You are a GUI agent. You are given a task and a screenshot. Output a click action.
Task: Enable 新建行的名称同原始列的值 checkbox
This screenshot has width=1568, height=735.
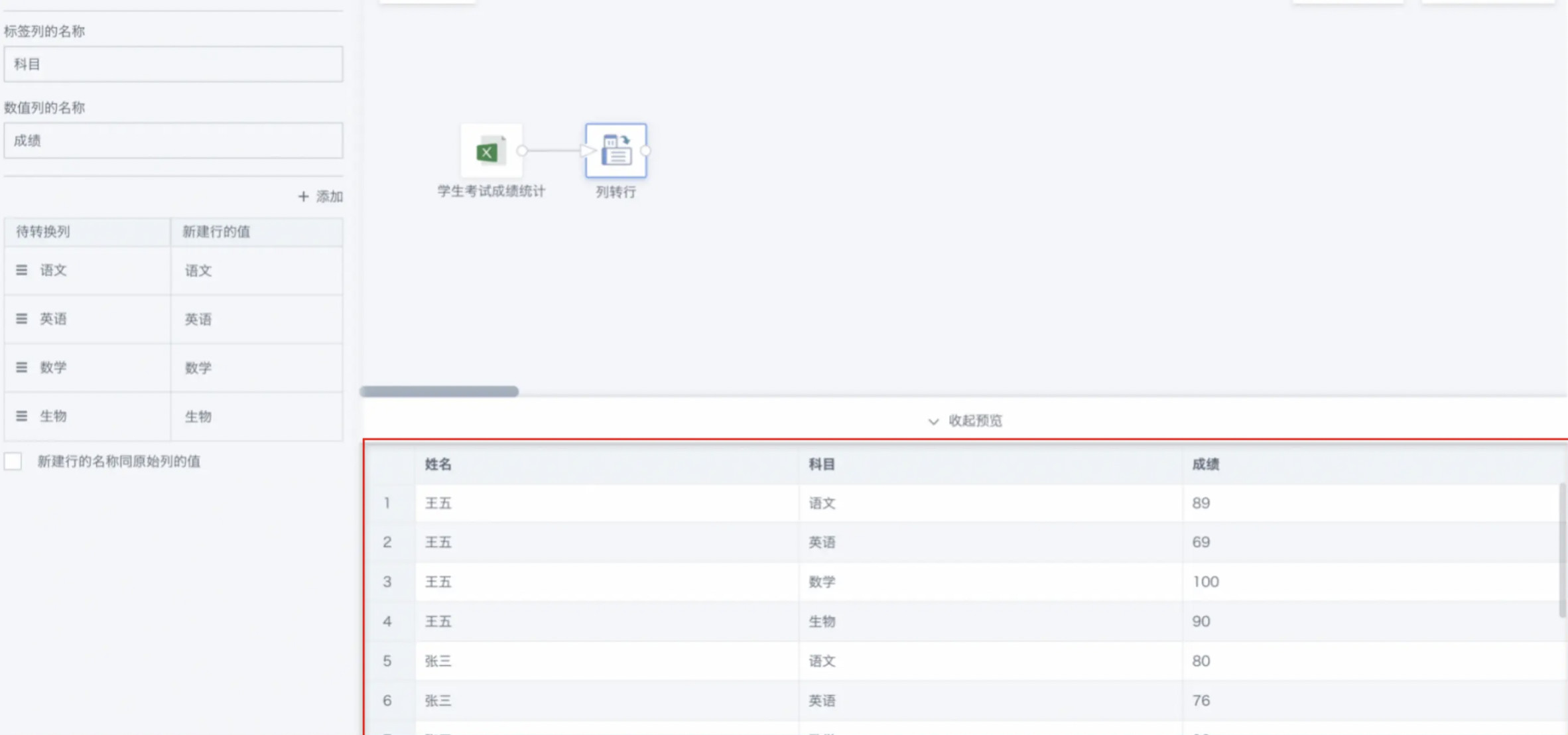[13, 461]
